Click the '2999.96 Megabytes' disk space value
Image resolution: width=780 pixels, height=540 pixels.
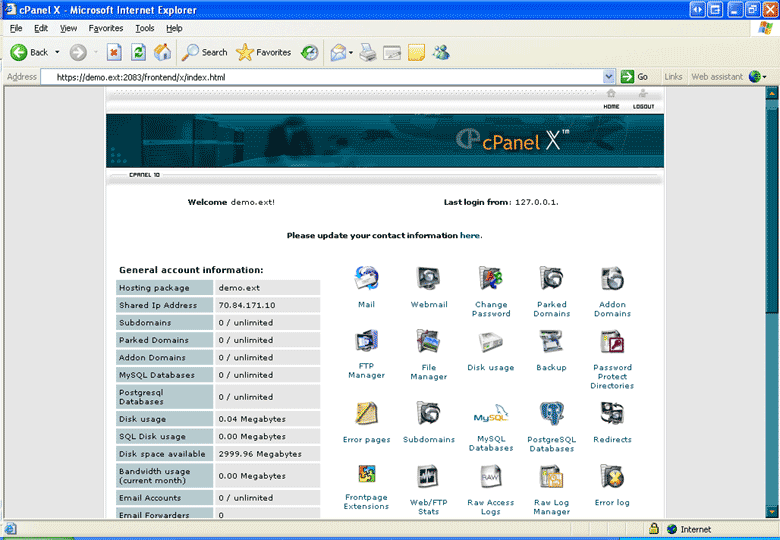tap(260, 454)
